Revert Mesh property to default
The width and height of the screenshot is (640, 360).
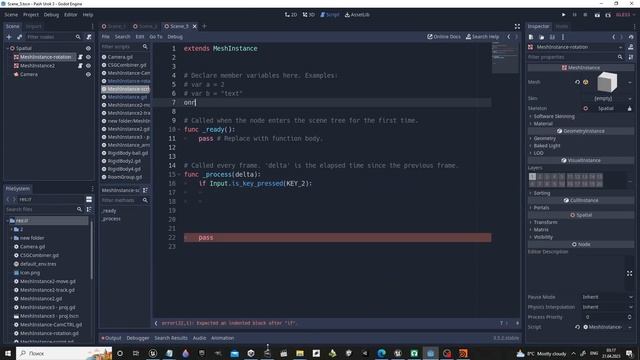pos(577,82)
